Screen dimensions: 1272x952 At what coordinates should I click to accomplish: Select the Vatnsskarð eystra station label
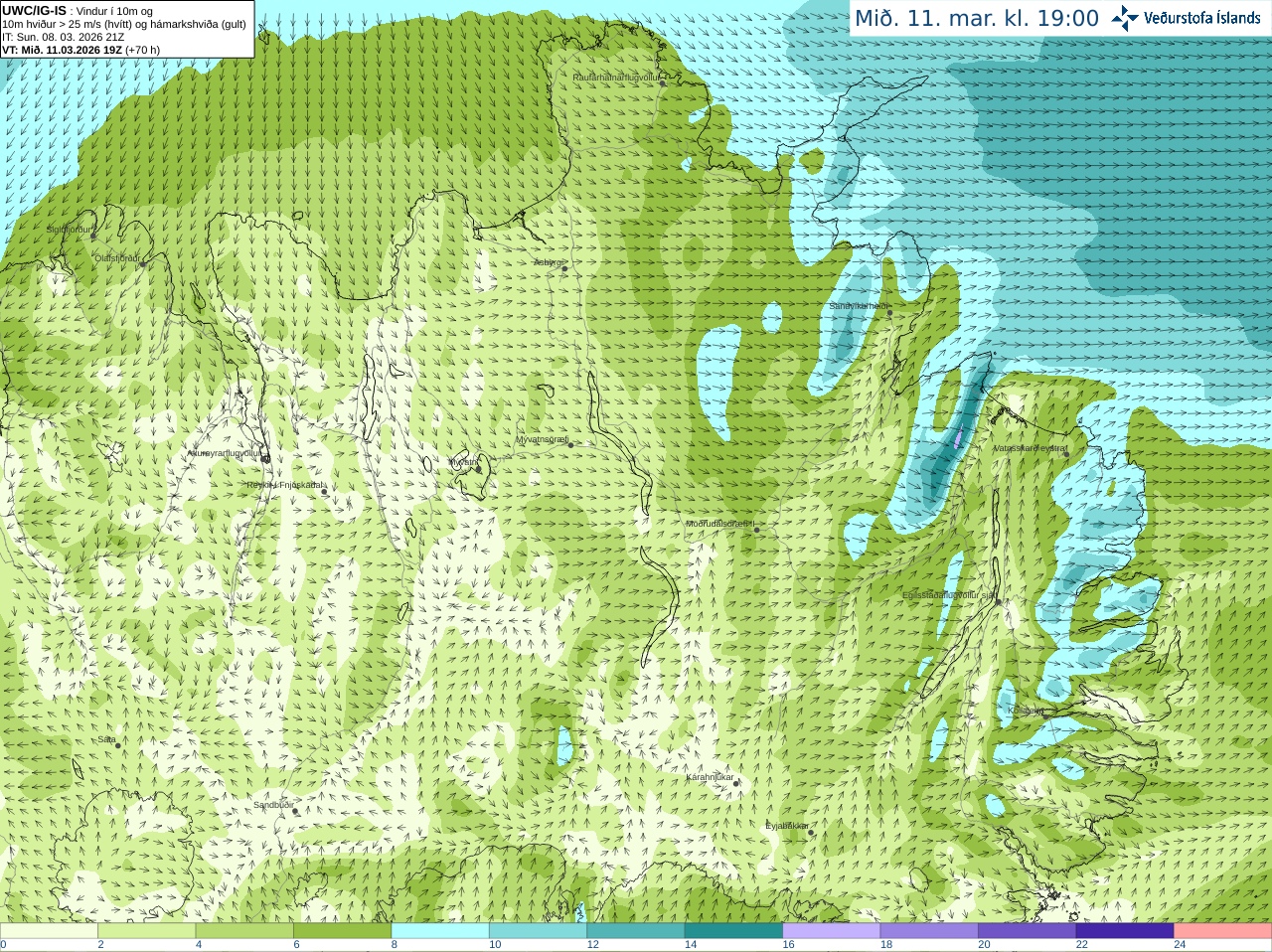1031,448
